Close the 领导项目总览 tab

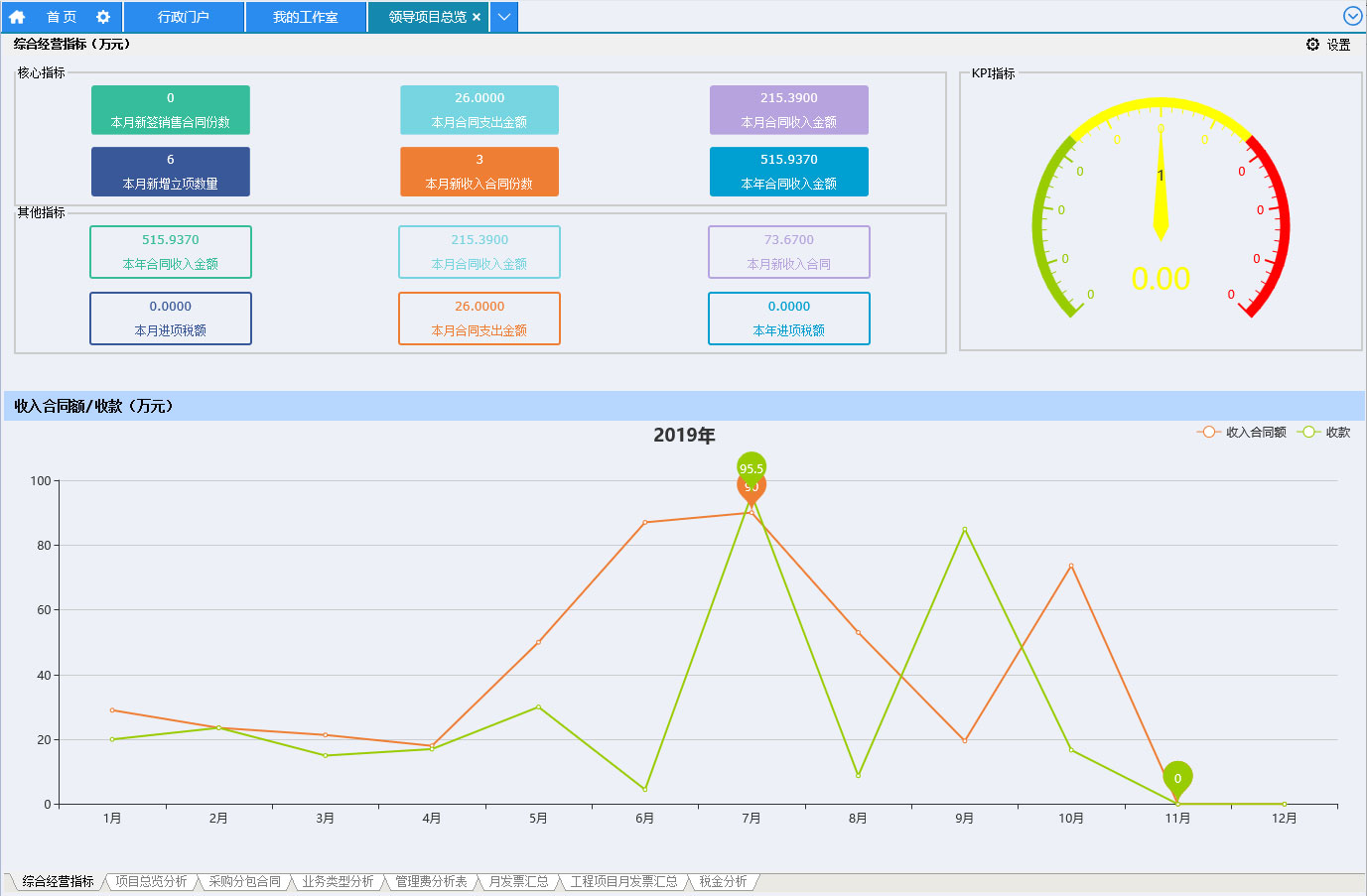[x=477, y=17]
